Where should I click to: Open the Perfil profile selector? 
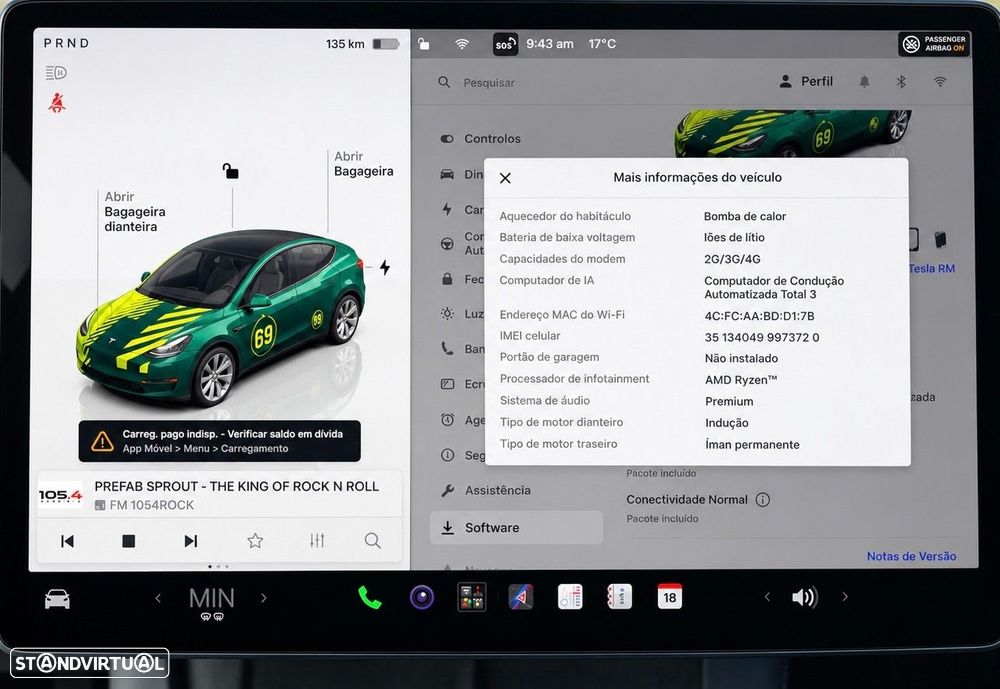(806, 82)
